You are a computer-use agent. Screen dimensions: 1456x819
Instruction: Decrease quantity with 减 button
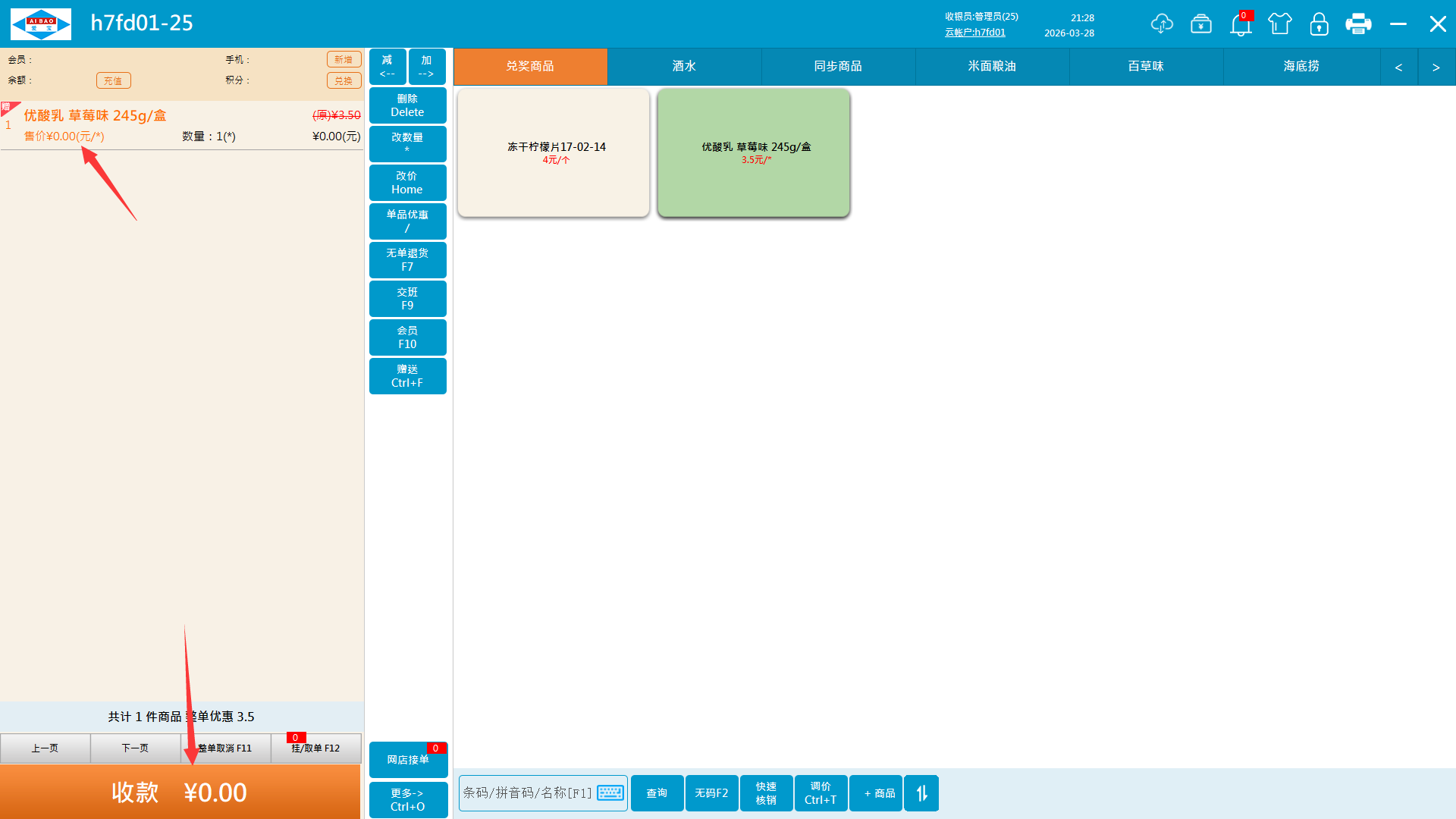coord(388,67)
